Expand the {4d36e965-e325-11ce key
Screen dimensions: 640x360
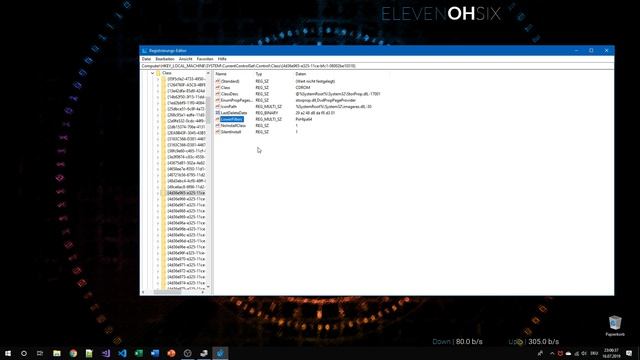[x=158, y=193]
